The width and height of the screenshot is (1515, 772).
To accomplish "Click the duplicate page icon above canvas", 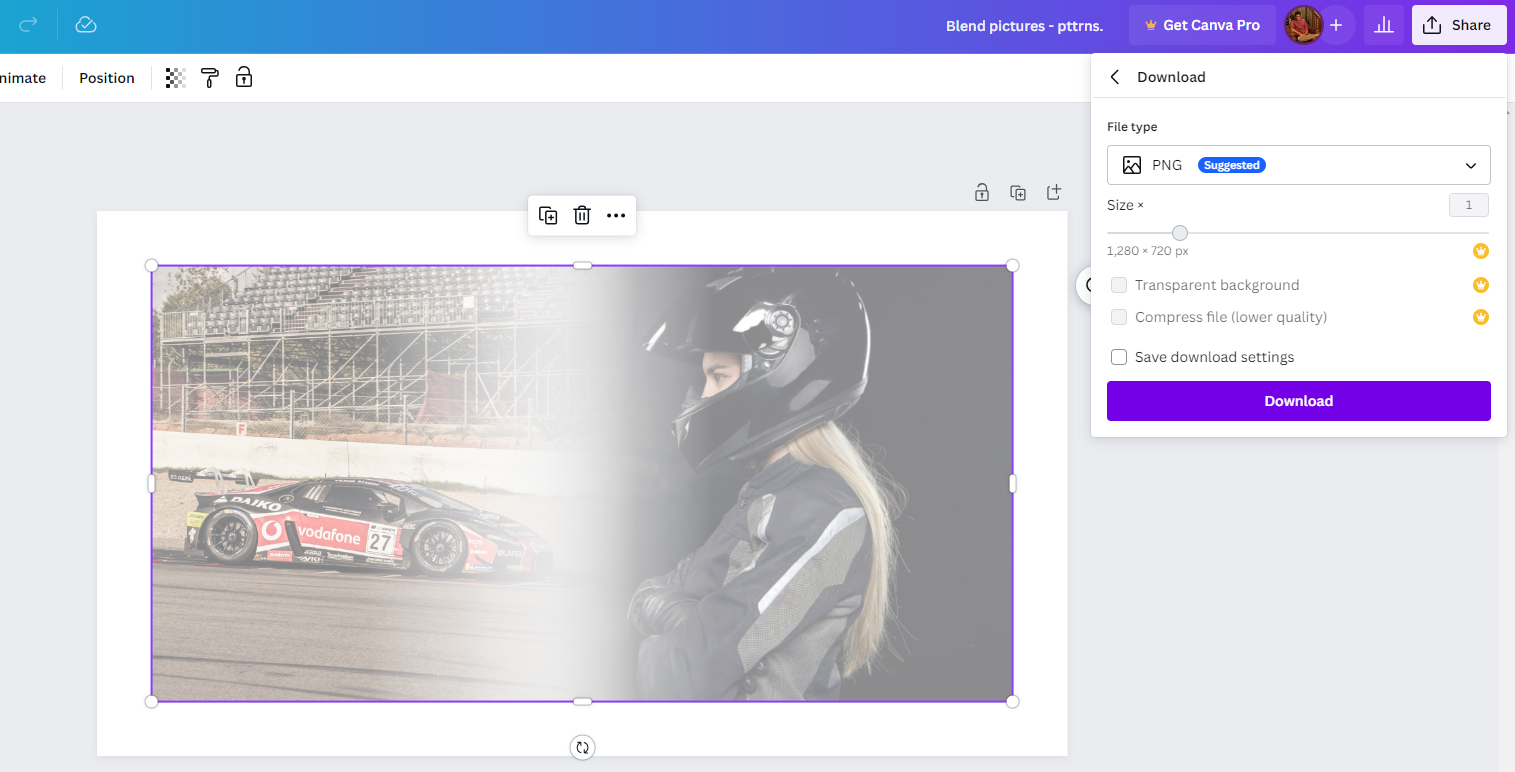I will pos(1018,193).
